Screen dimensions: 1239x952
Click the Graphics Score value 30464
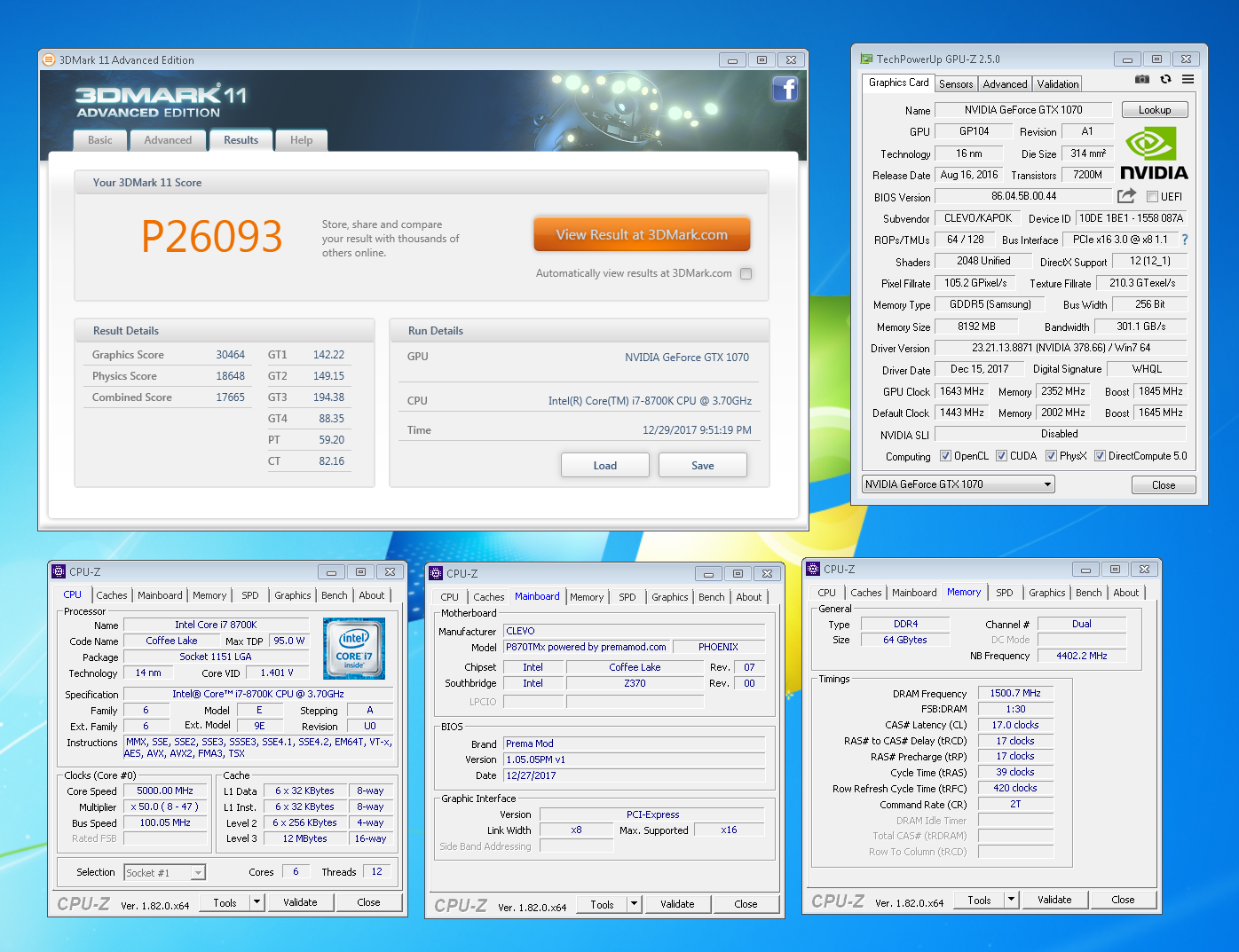[x=230, y=355]
